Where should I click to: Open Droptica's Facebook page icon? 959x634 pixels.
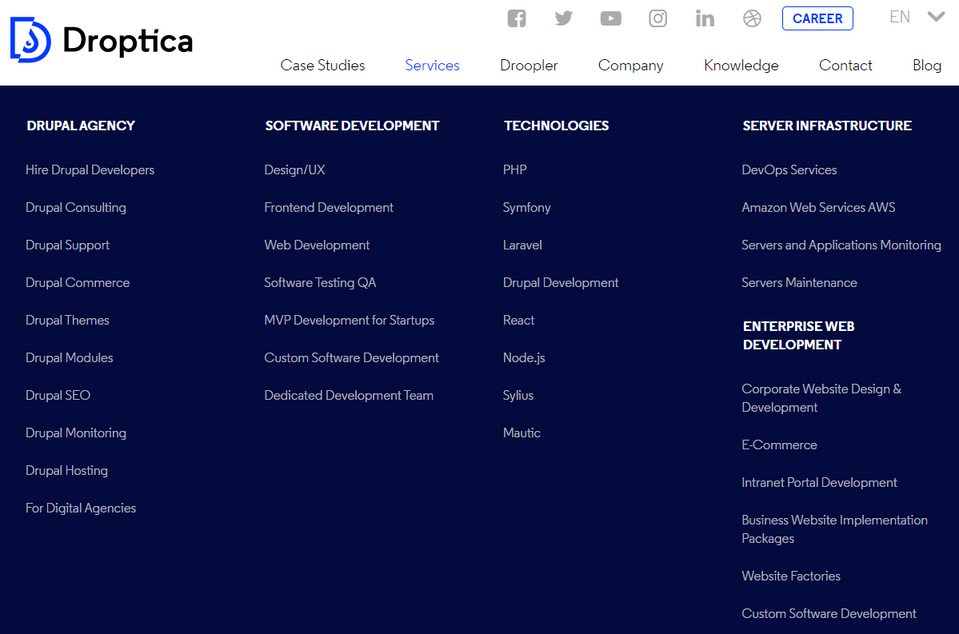517,18
